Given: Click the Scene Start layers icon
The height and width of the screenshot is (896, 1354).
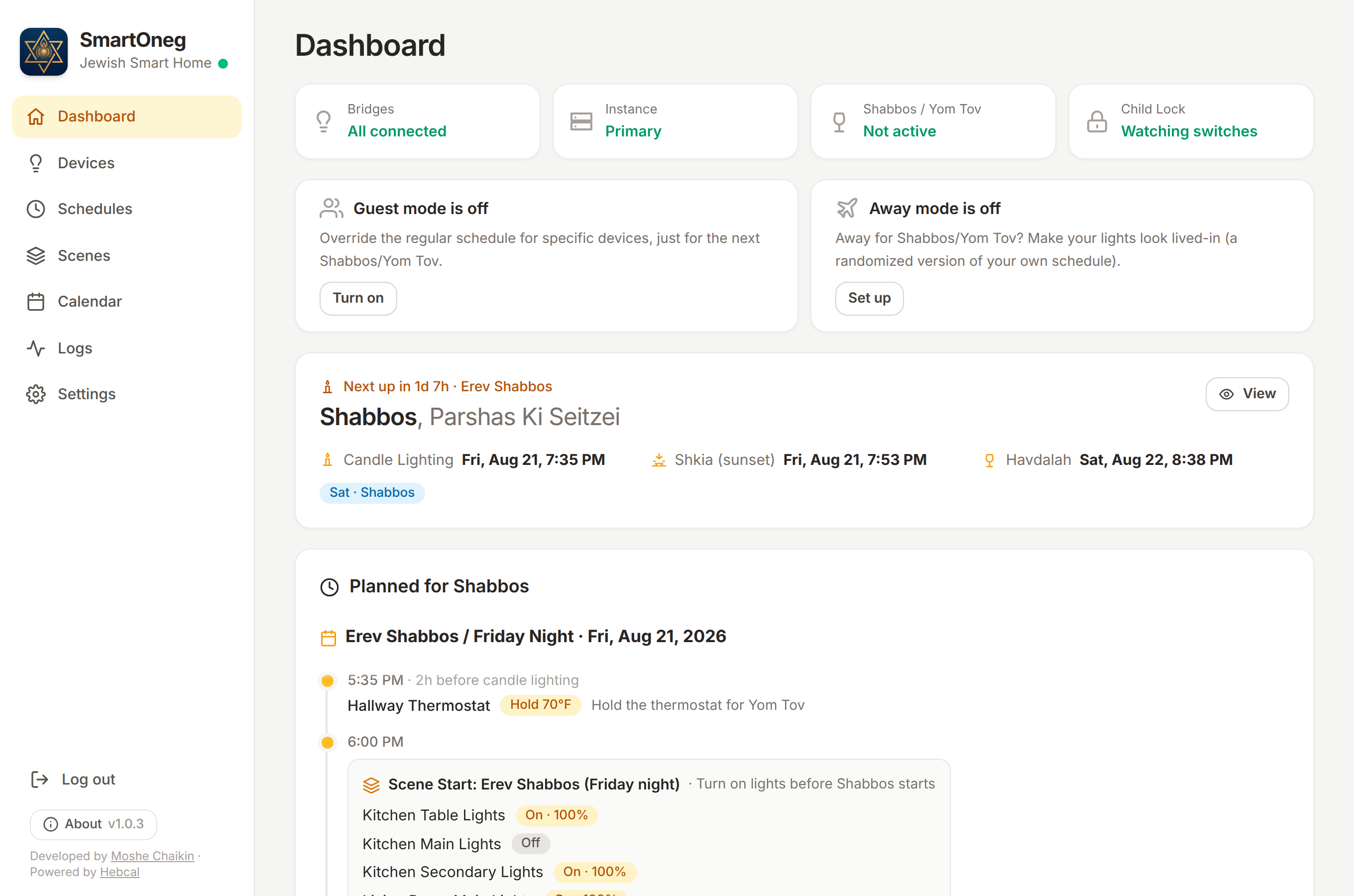Looking at the screenshot, I should (x=371, y=785).
